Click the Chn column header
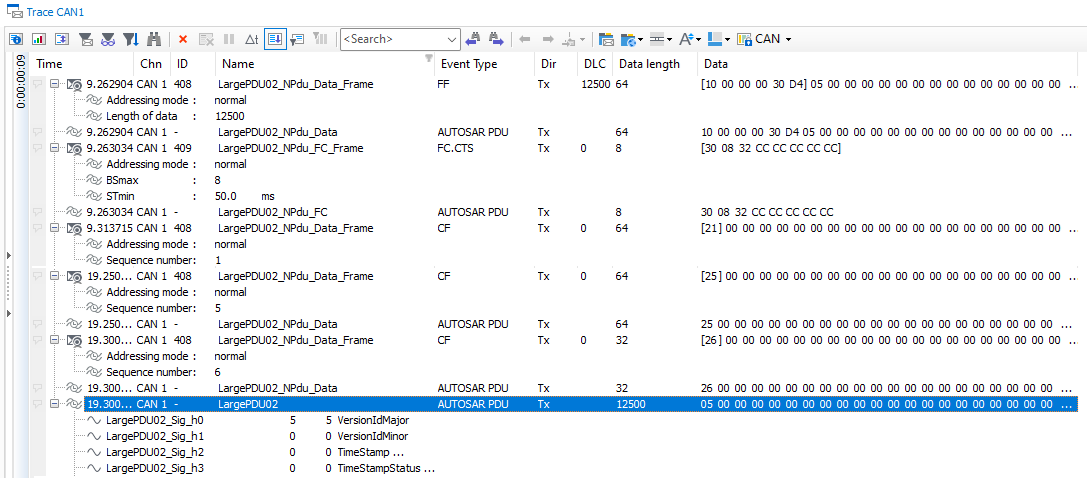Image resolution: width=1087 pixels, height=481 pixels. [x=150, y=64]
